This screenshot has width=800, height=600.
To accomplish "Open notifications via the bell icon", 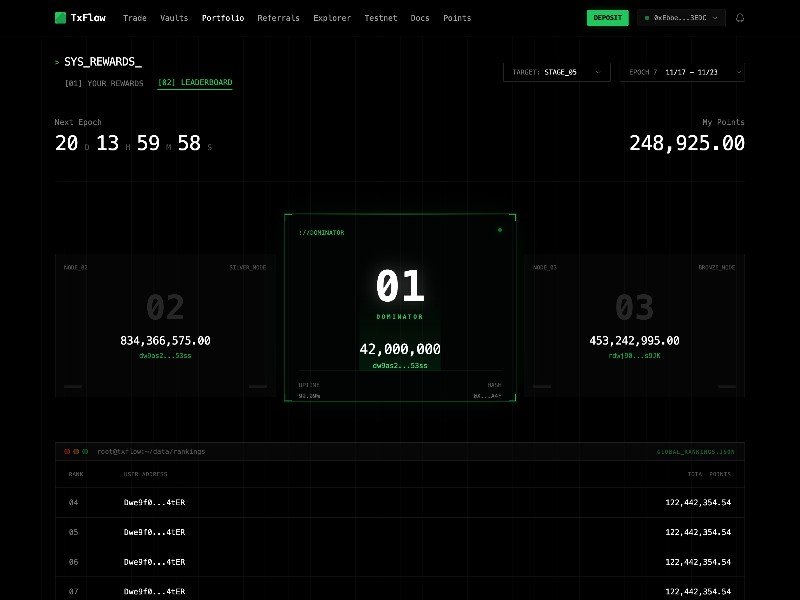I will [740, 17].
